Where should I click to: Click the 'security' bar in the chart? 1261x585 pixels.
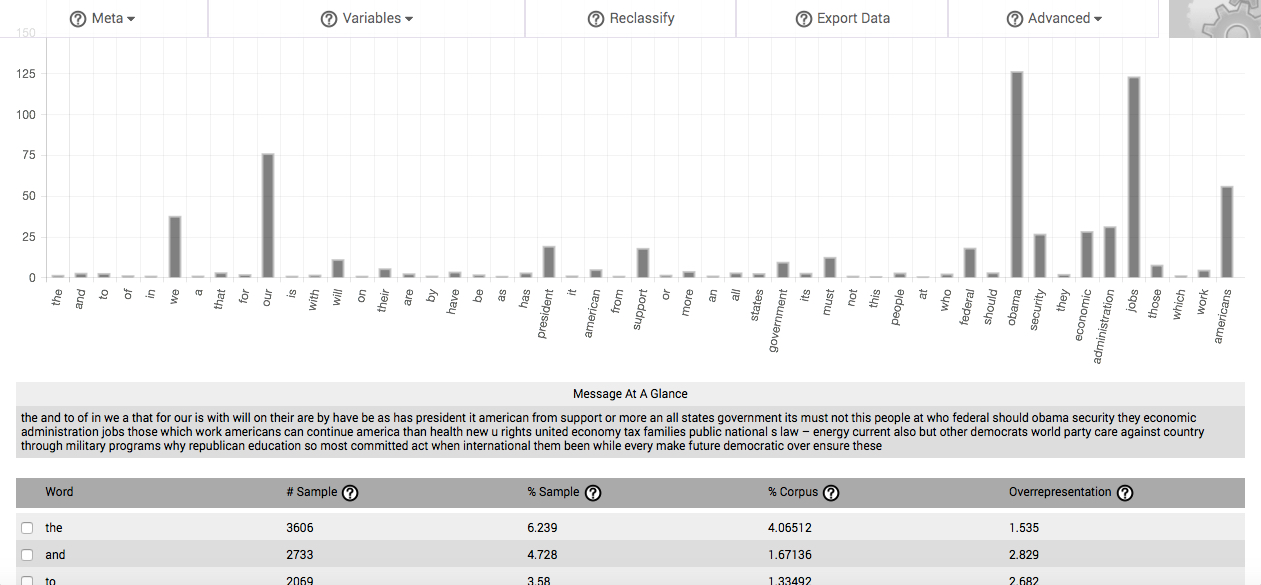coord(1040,256)
